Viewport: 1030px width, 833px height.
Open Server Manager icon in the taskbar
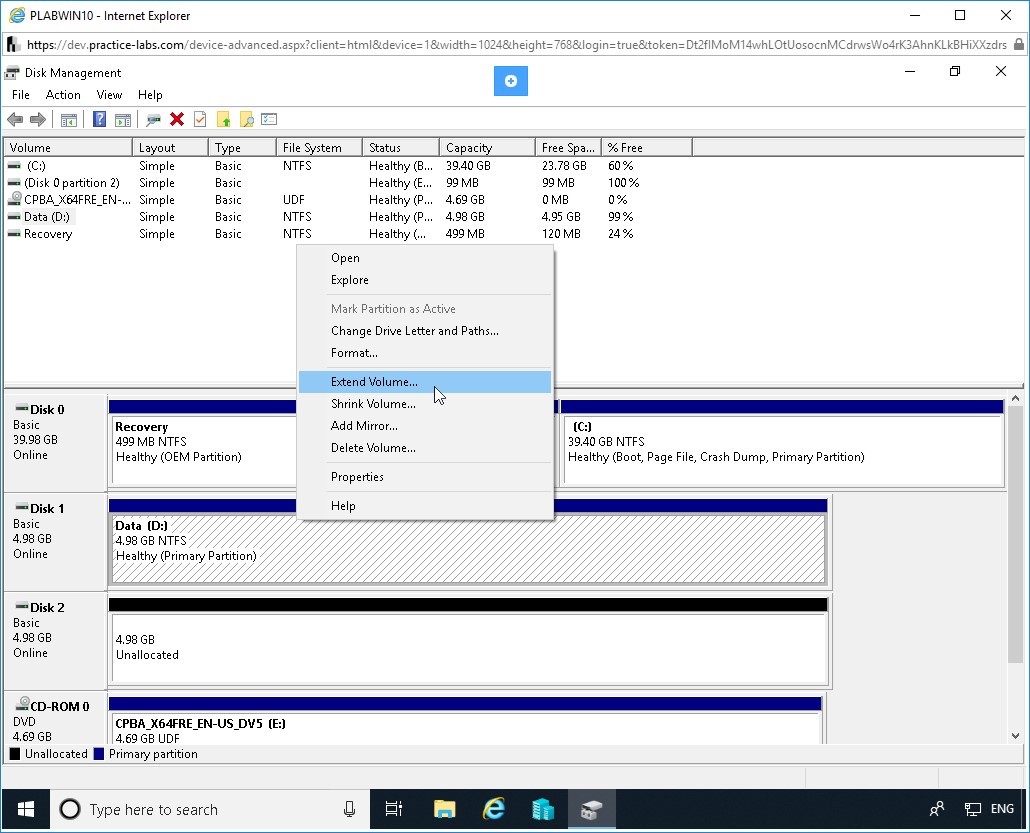543,809
